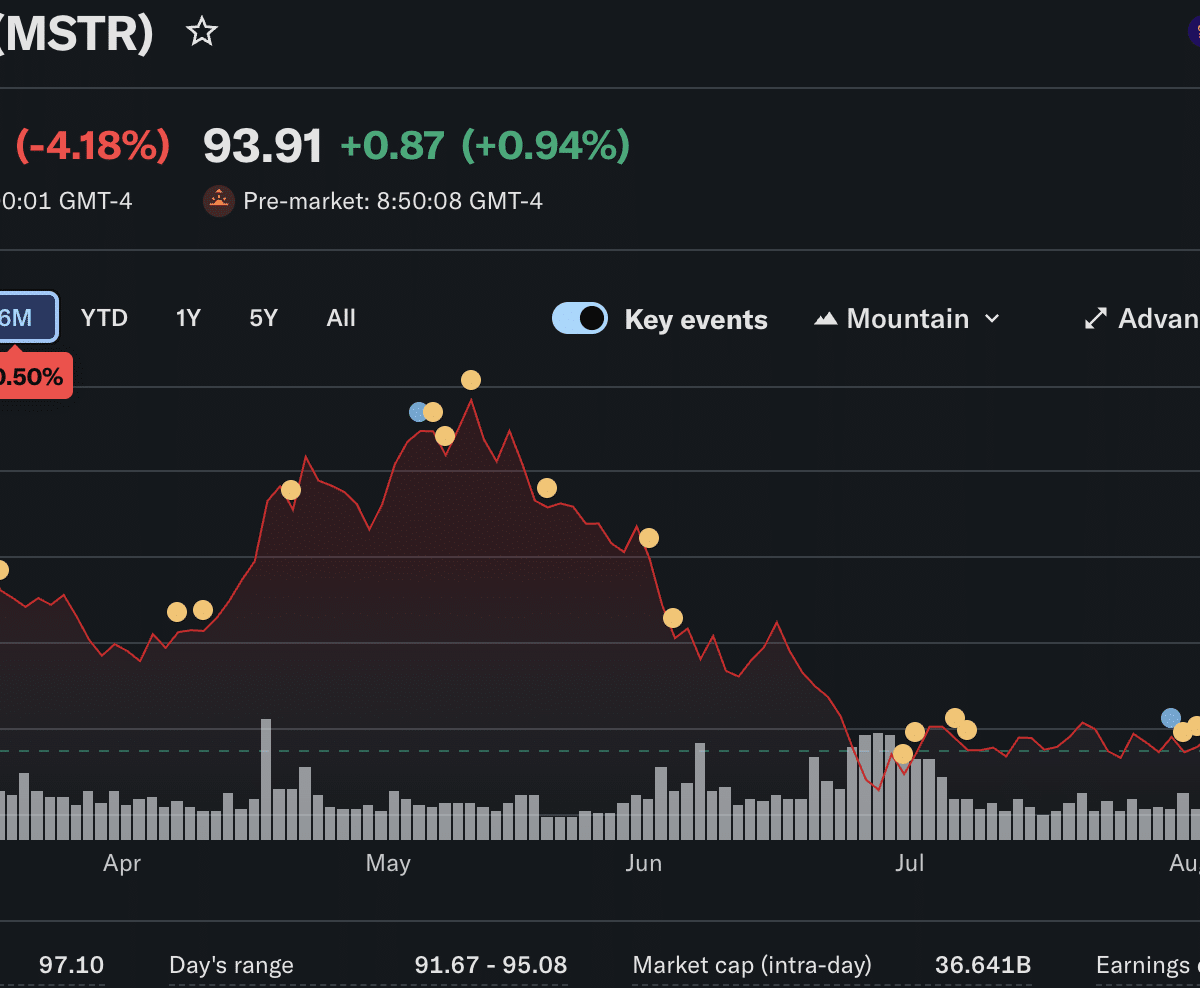1200x988 pixels.
Task: Click the green +0.87 change value
Action: pyautogui.click(x=392, y=146)
